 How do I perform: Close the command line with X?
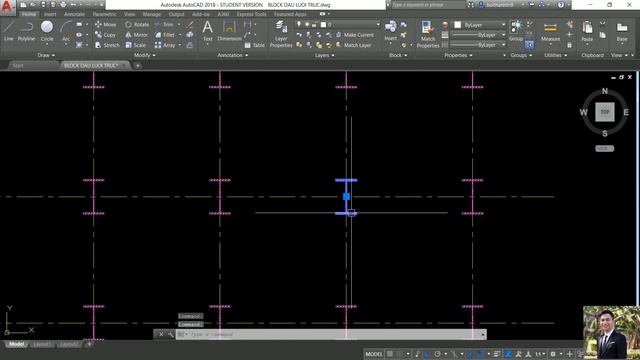tap(161, 334)
